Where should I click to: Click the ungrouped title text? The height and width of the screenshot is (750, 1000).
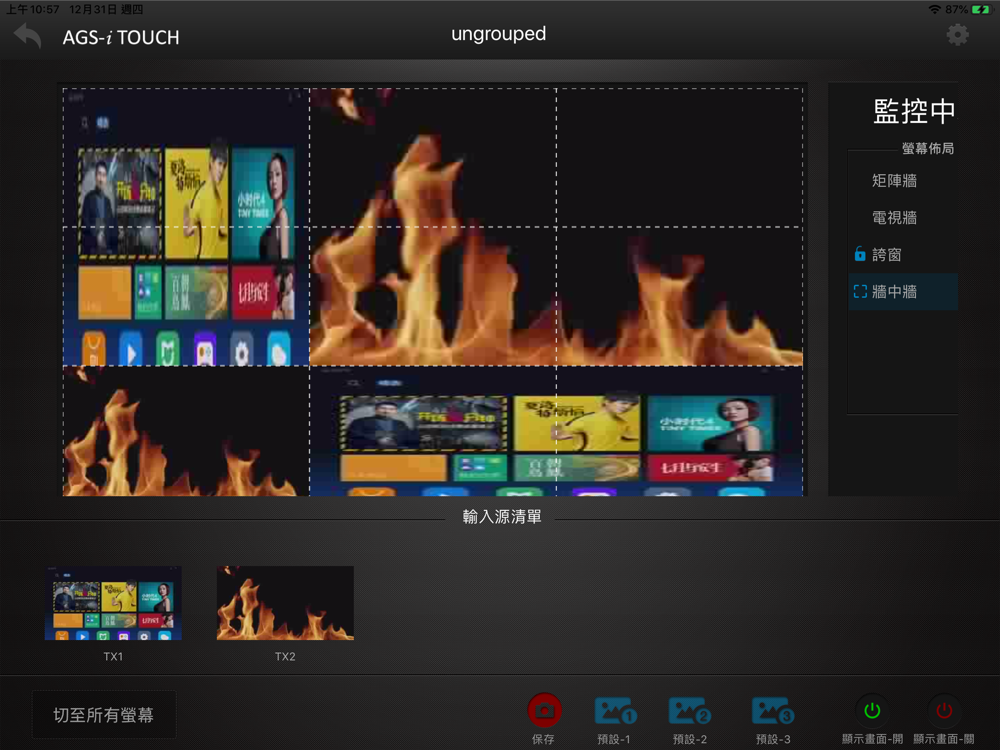tap(499, 34)
